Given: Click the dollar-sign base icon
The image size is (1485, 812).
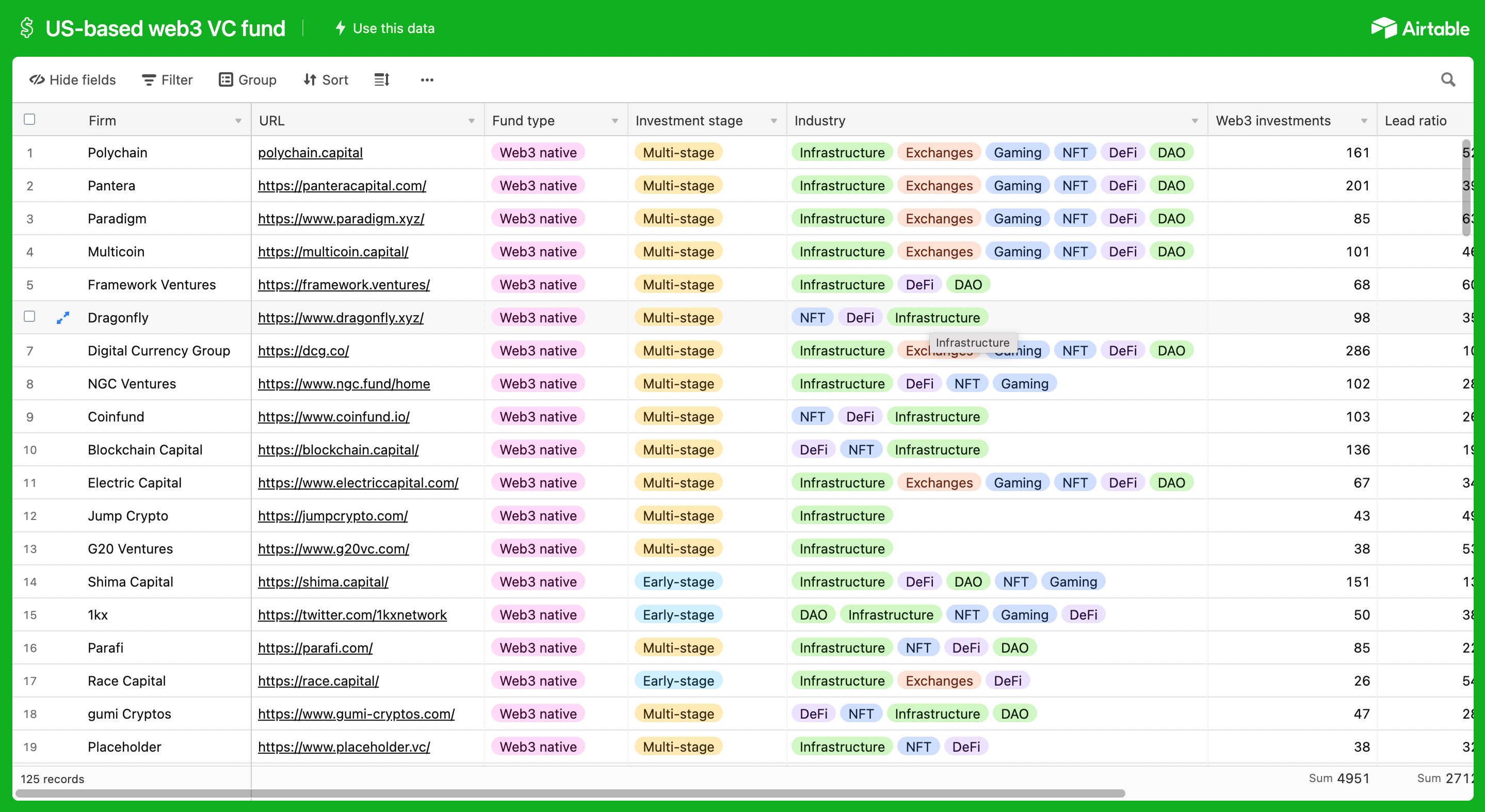Looking at the screenshot, I should click(26, 28).
